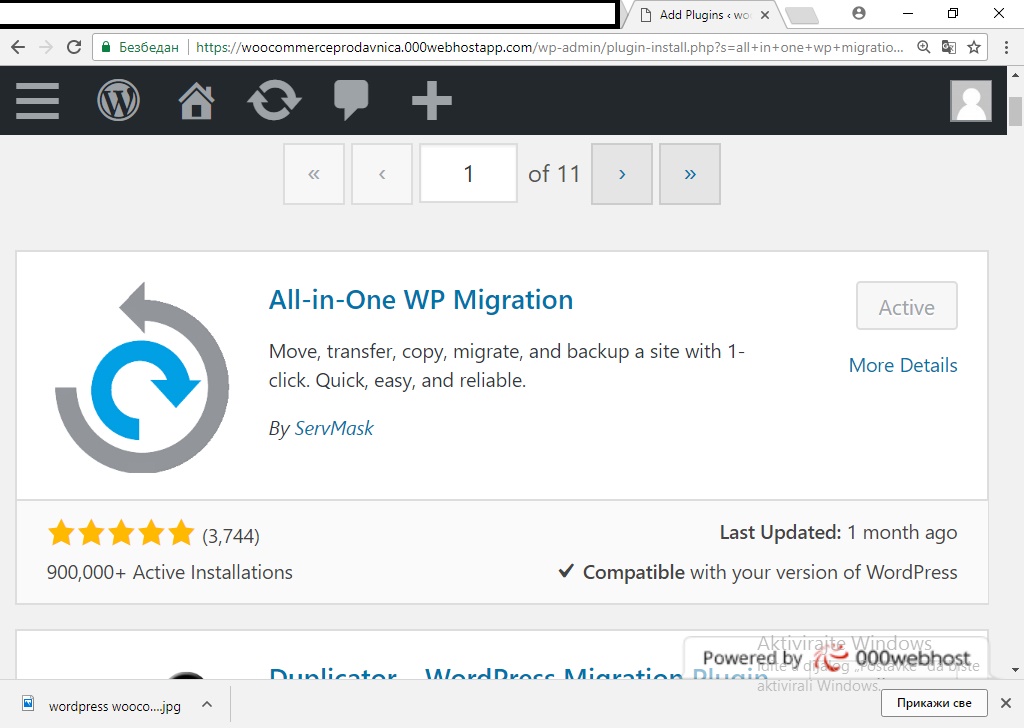Click the Compatible with your version text
Viewport: 1024px width, 728px height.
(x=758, y=572)
